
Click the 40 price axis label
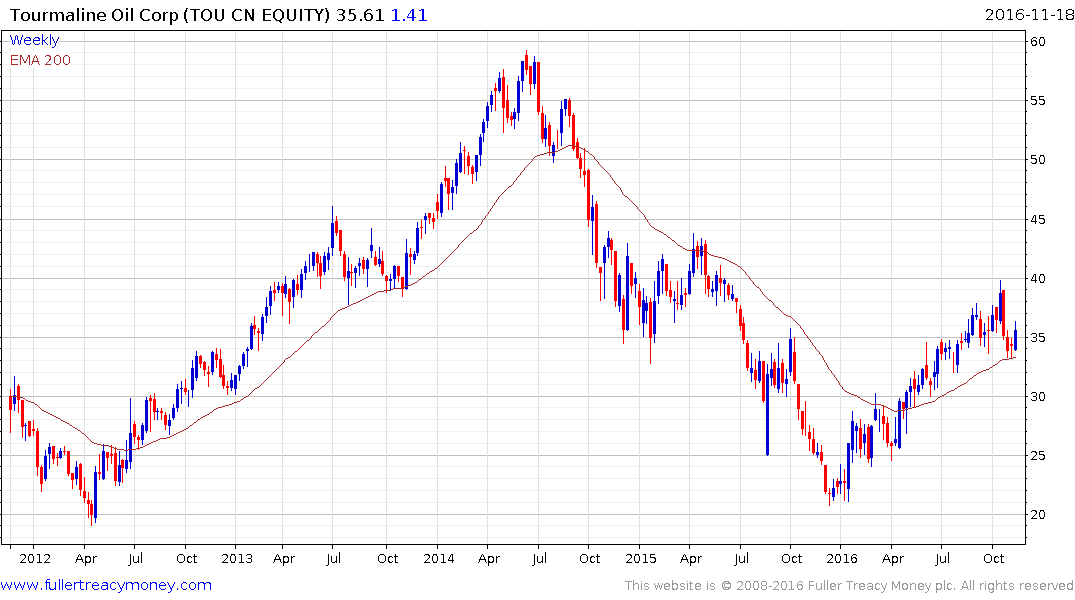(x=1038, y=278)
